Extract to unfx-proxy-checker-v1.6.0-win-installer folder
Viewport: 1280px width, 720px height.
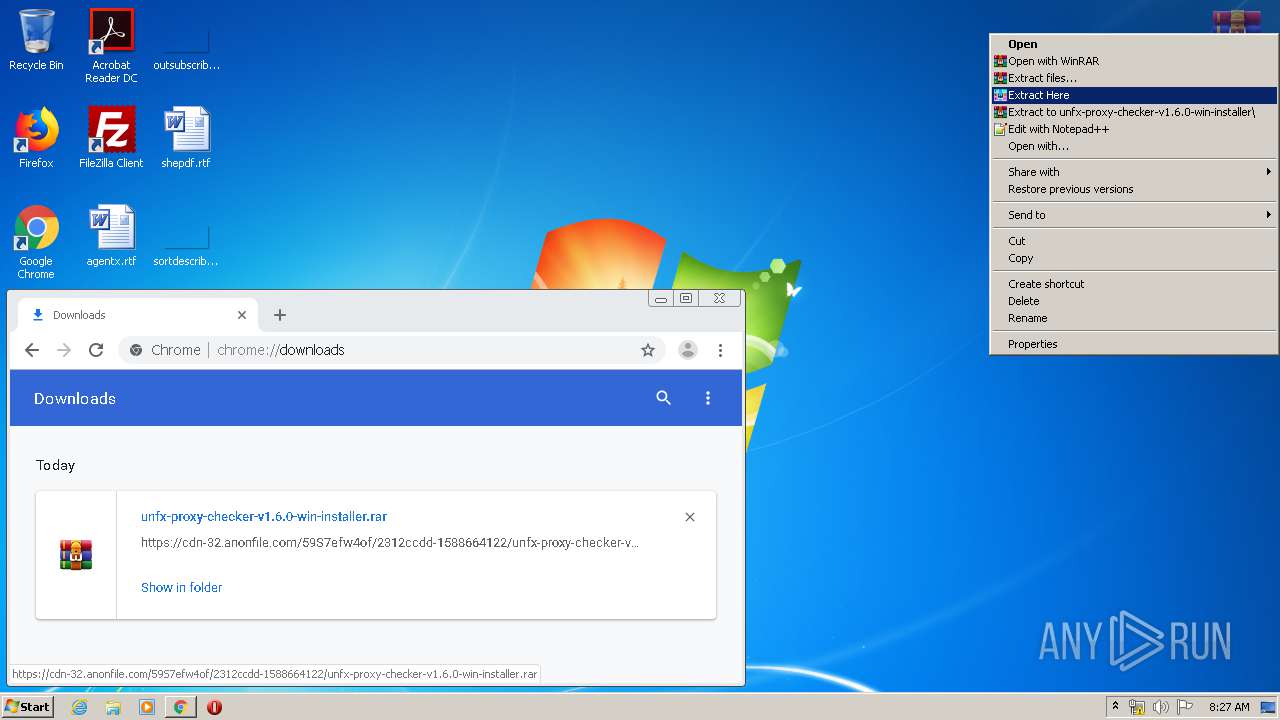[x=1134, y=112]
